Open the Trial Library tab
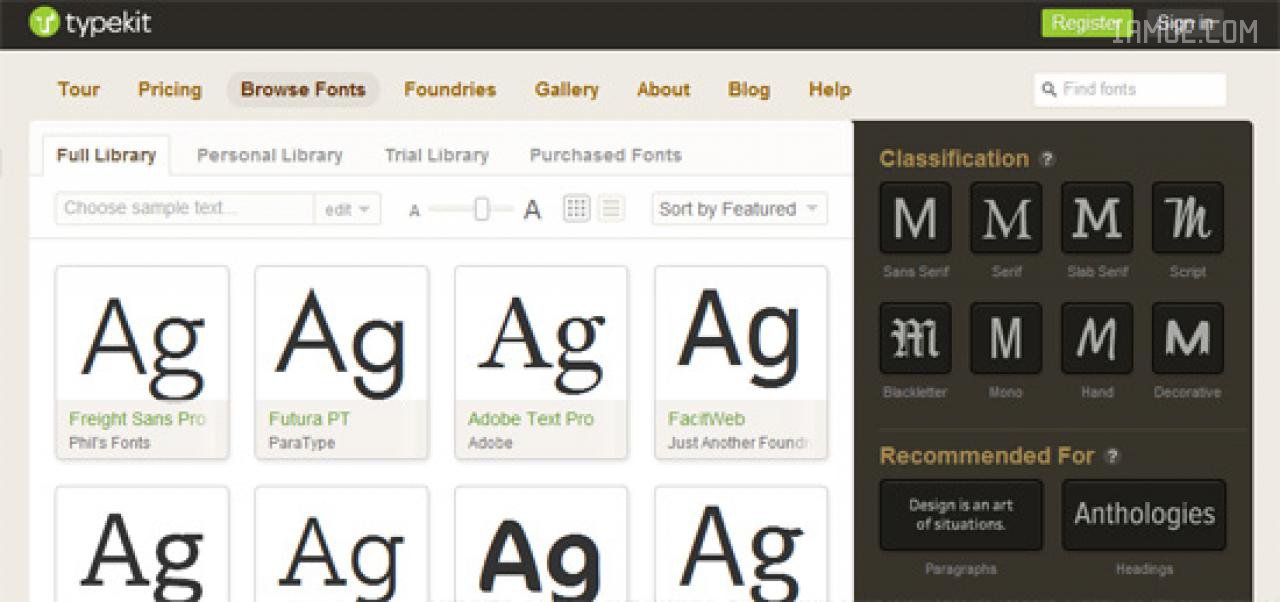 click(x=437, y=156)
